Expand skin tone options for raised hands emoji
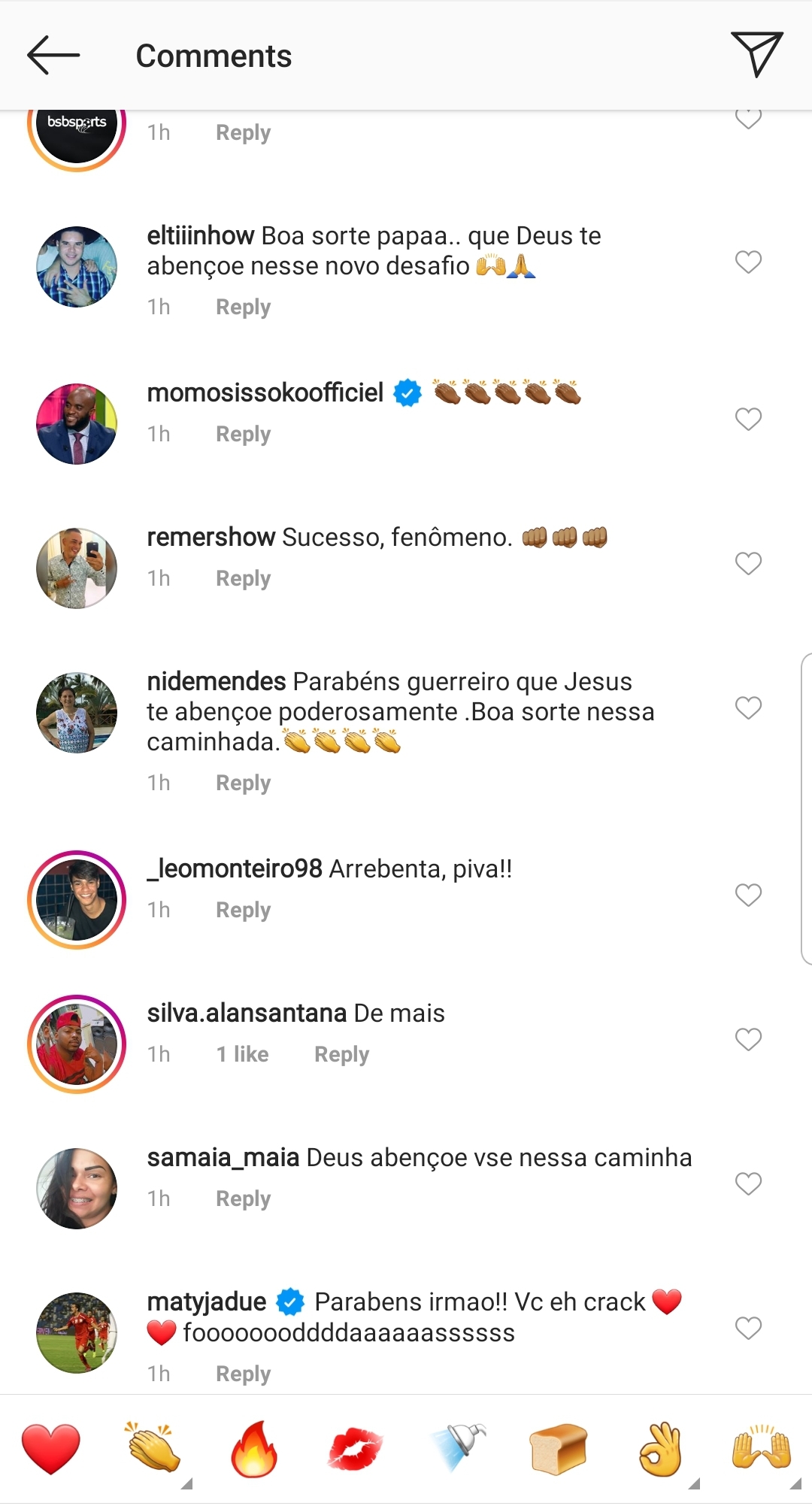The width and height of the screenshot is (812, 1506). click(x=795, y=1483)
